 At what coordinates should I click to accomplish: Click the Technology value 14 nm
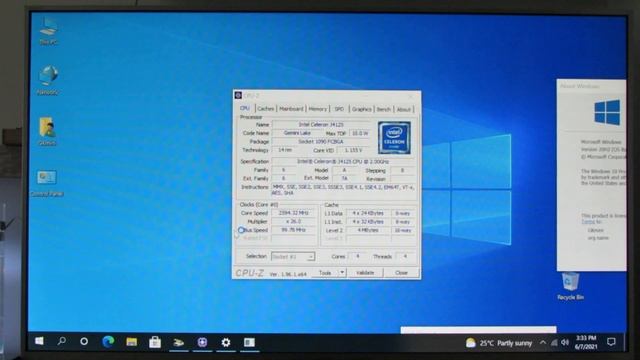tap(285, 150)
